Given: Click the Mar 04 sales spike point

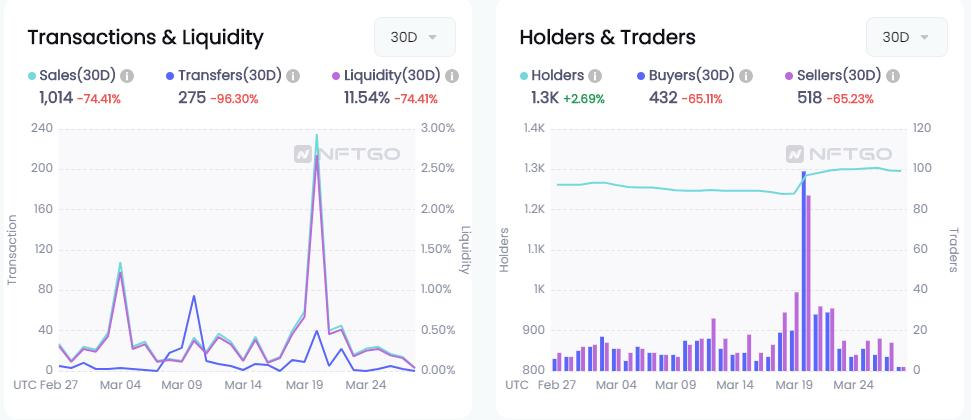Looking at the screenshot, I should tap(120, 263).
